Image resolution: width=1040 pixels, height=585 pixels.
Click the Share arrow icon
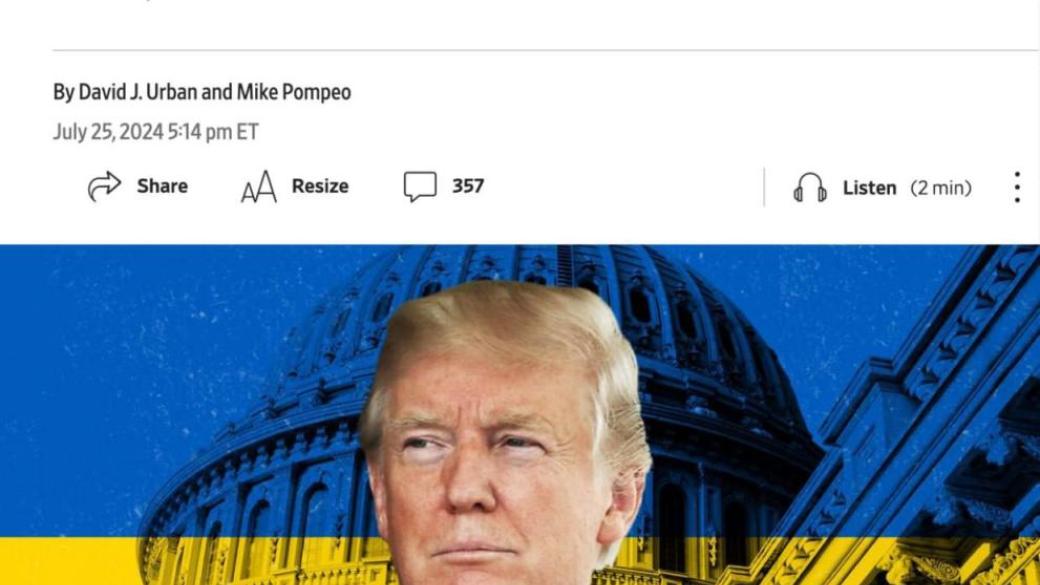(x=105, y=186)
